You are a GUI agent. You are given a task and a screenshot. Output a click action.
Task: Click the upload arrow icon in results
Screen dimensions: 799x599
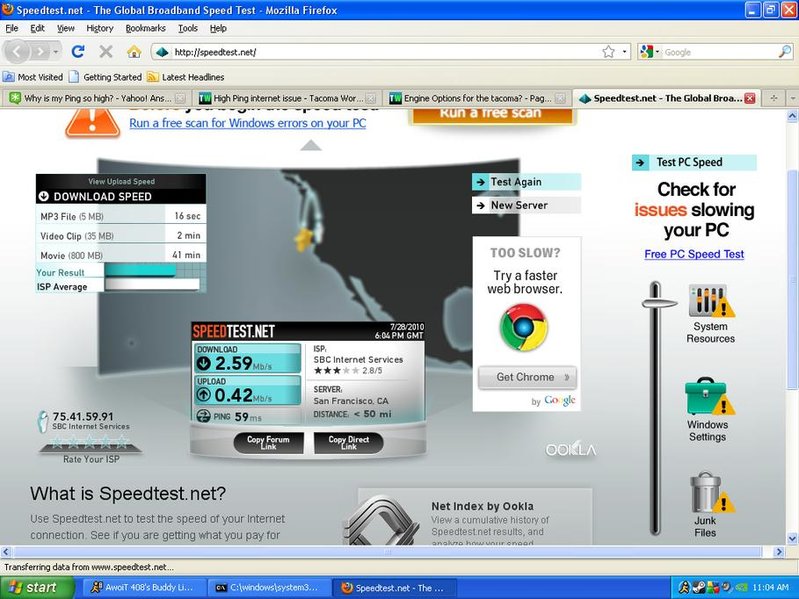point(204,395)
